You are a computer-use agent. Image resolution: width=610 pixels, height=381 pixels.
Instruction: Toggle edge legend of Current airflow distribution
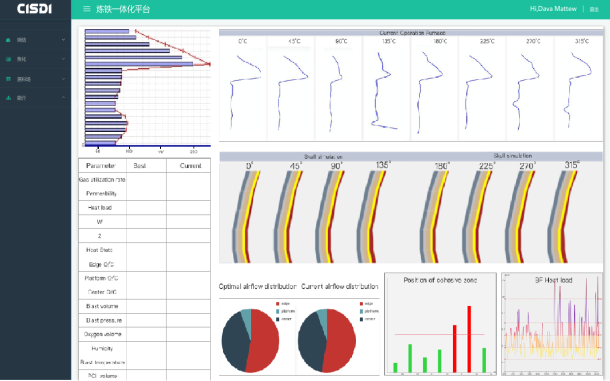[x=366, y=304]
